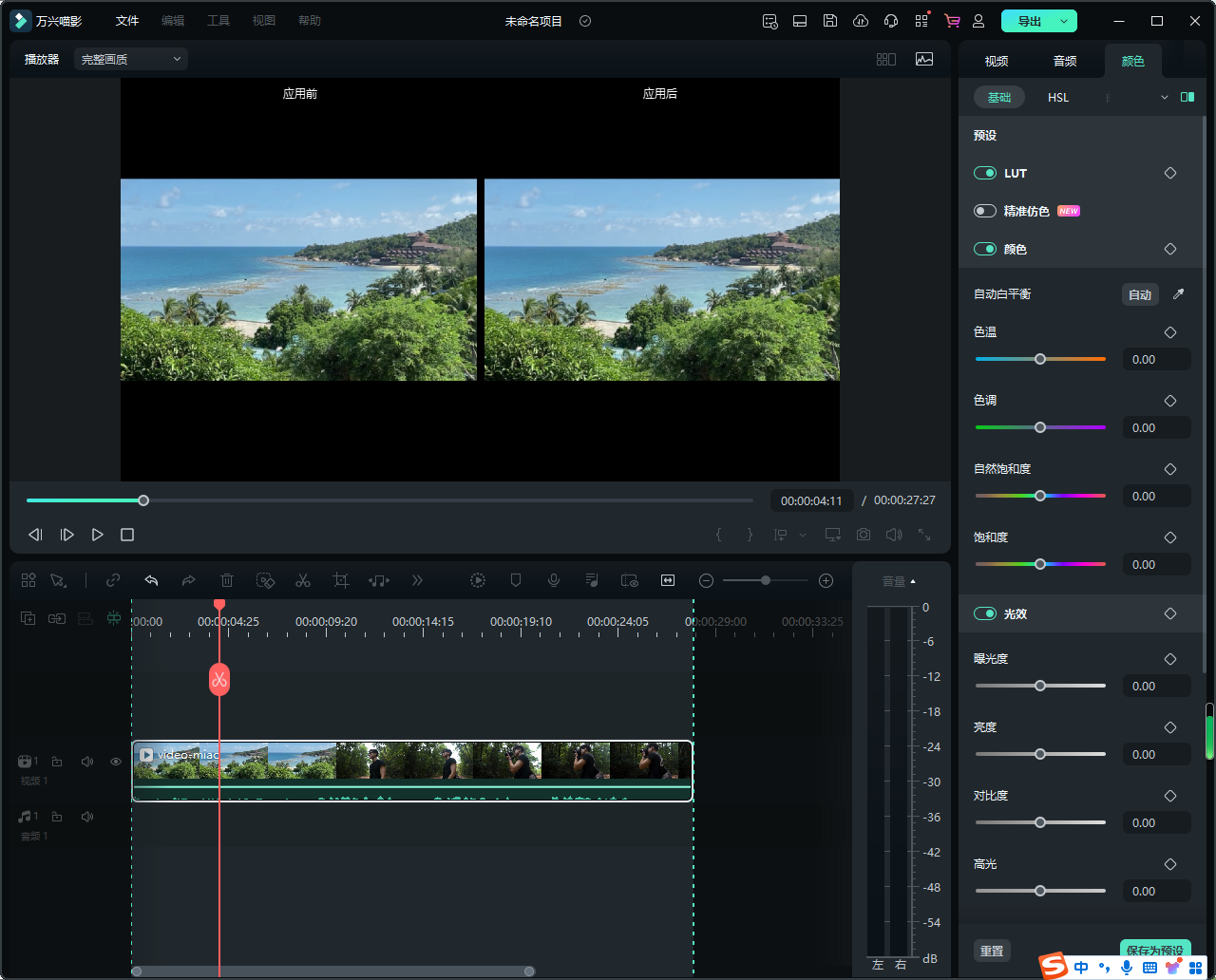Open the shopping cart icon in title bar

click(951, 21)
